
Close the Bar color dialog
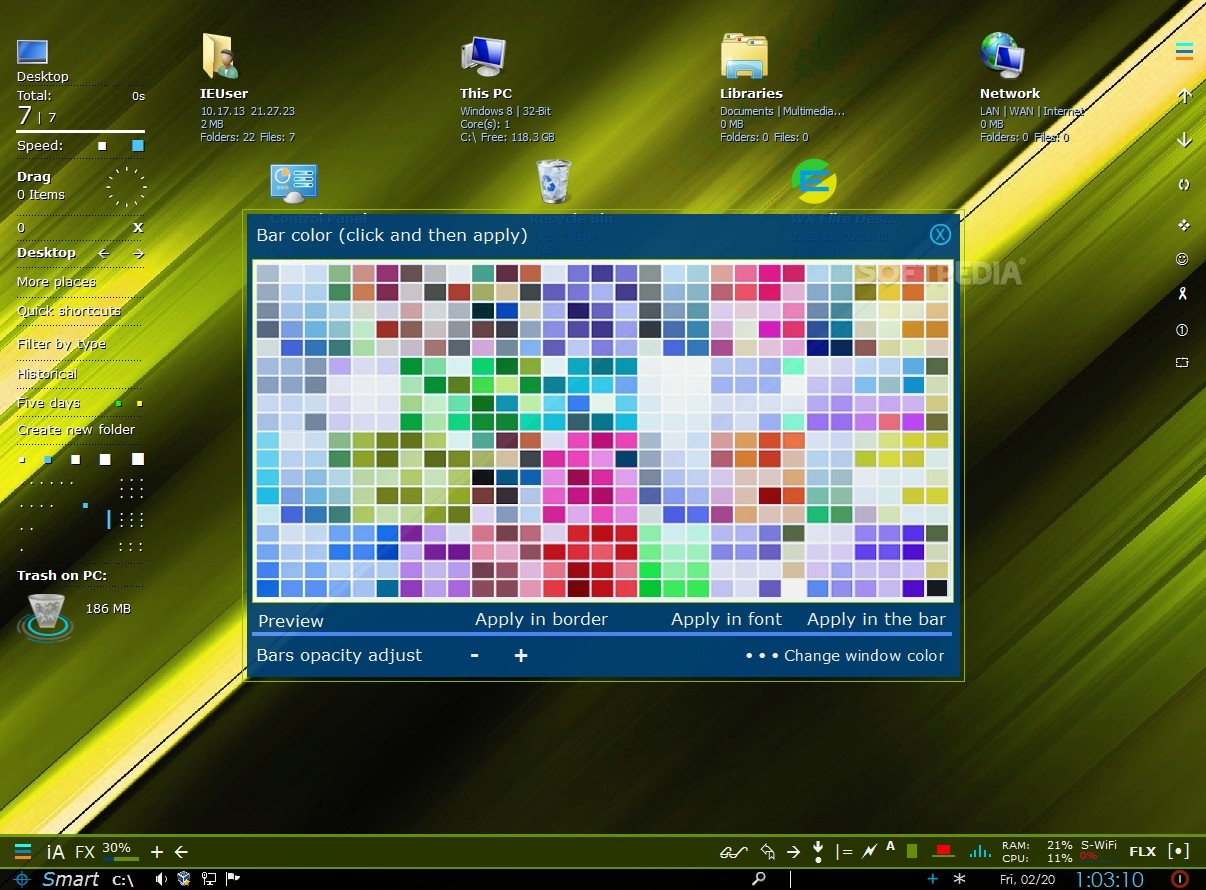pos(940,234)
